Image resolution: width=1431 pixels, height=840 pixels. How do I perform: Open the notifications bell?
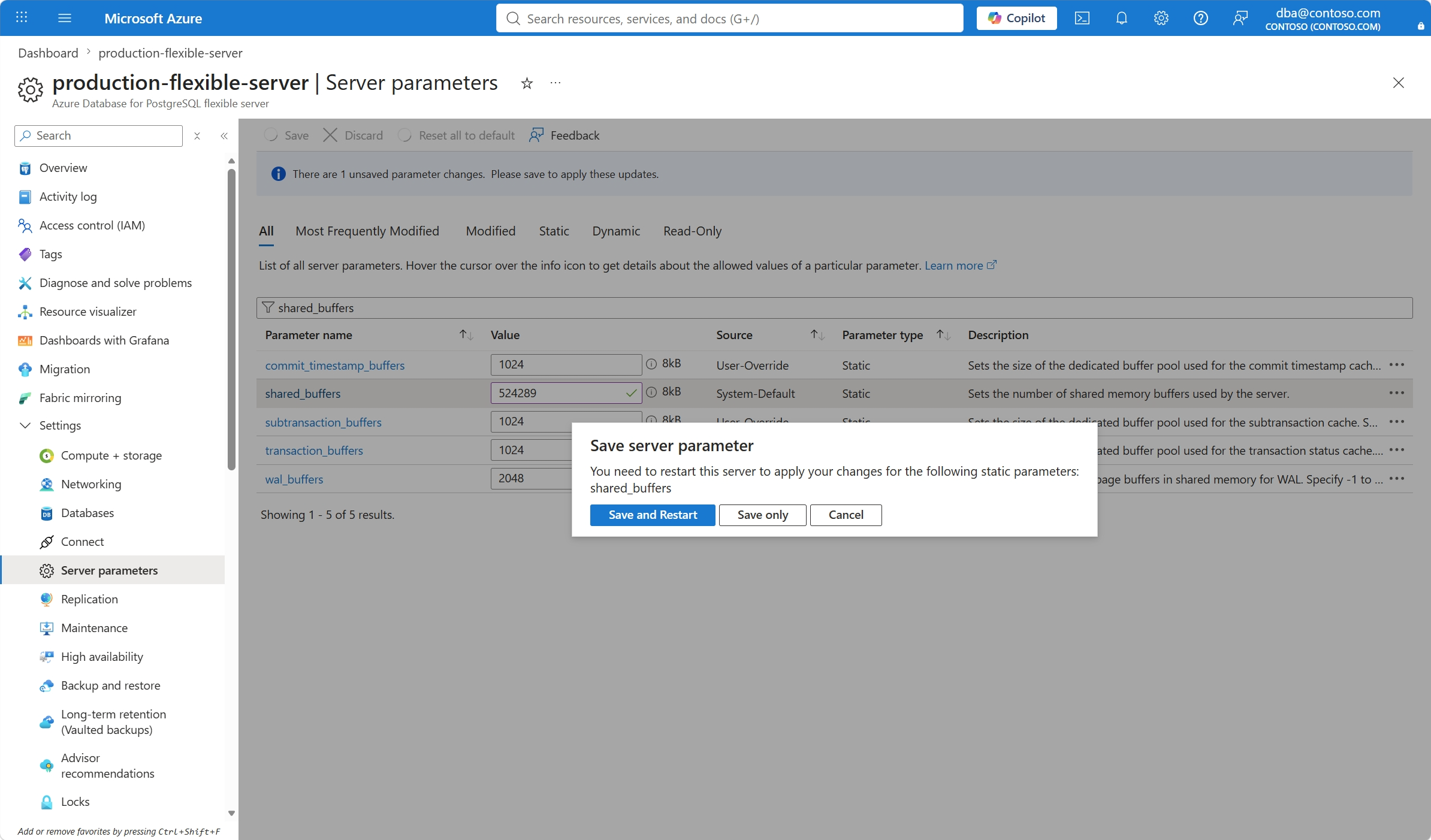tap(1122, 18)
